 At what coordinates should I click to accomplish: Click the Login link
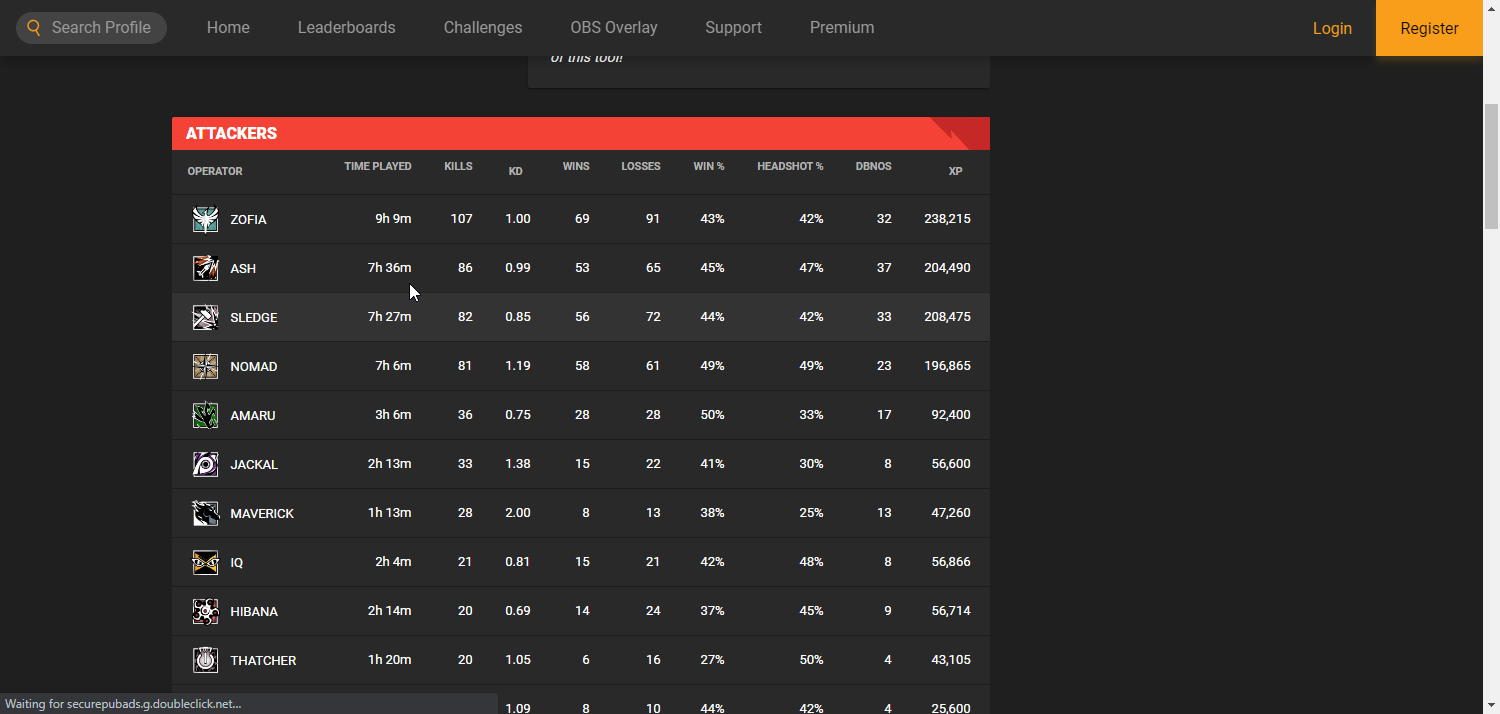(1332, 28)
